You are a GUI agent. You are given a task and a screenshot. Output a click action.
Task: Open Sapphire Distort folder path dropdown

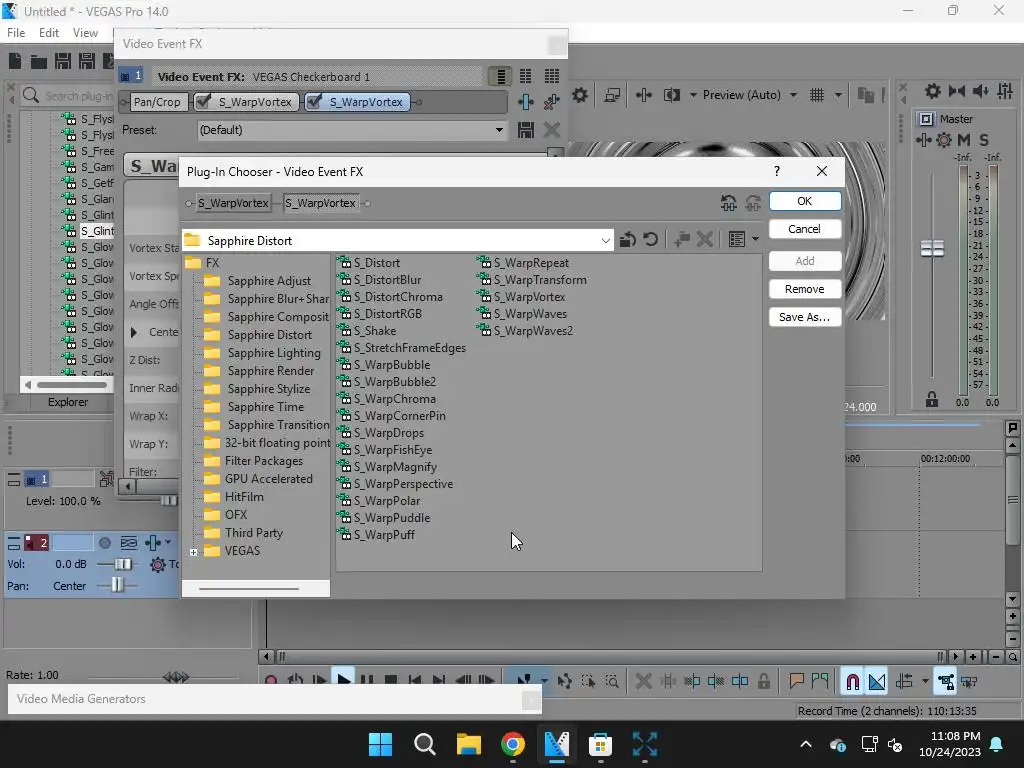(605, 241)
